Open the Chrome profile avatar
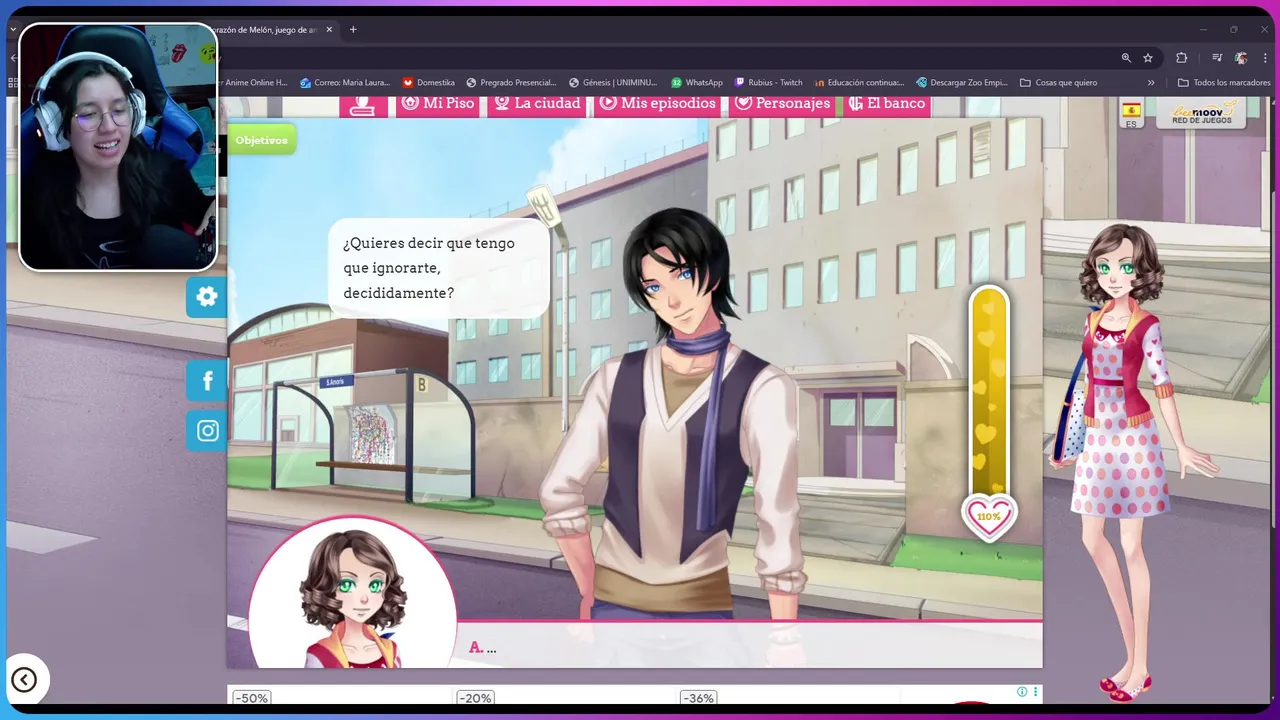1280x720 pixels. coord(1241,58)
